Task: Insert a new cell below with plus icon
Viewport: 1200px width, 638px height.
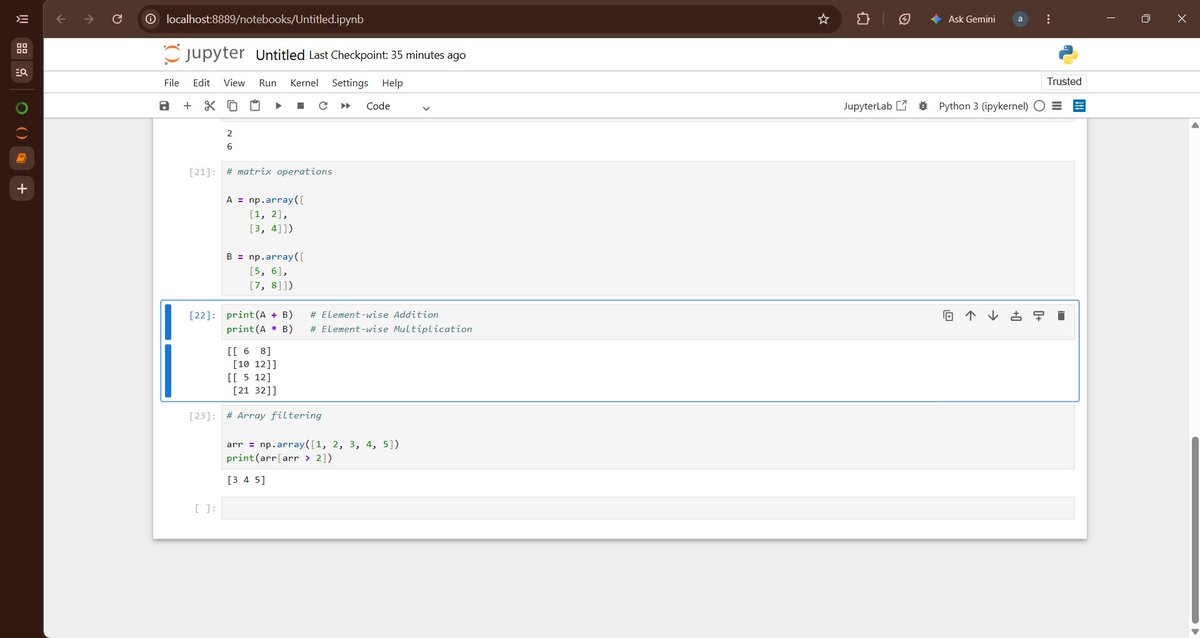Action: pos(187,106)
